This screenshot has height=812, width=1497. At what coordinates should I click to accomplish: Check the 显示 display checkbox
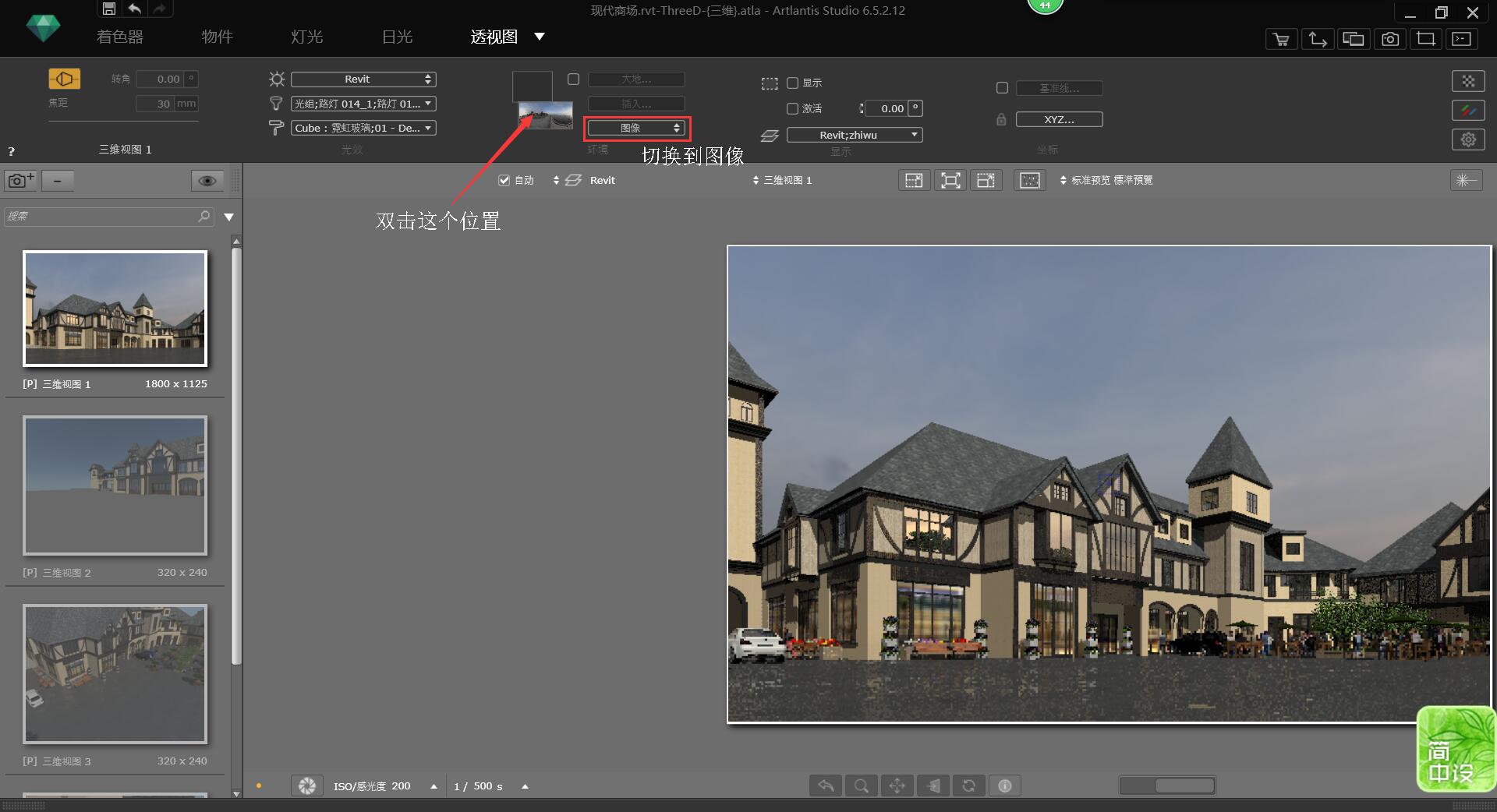click(792, 83)
